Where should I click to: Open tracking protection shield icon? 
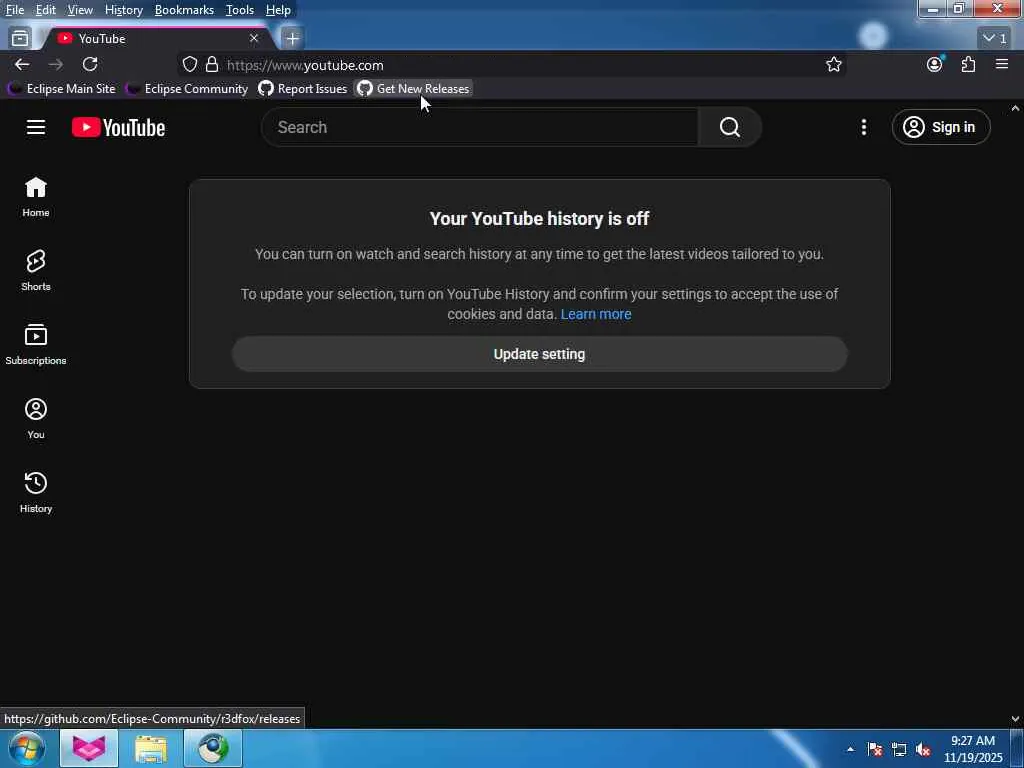[x=189, y=65]
